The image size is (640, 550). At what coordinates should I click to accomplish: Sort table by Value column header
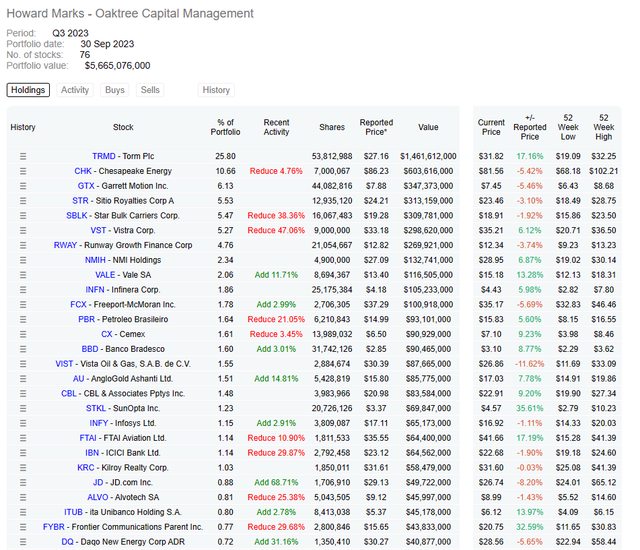427,127
